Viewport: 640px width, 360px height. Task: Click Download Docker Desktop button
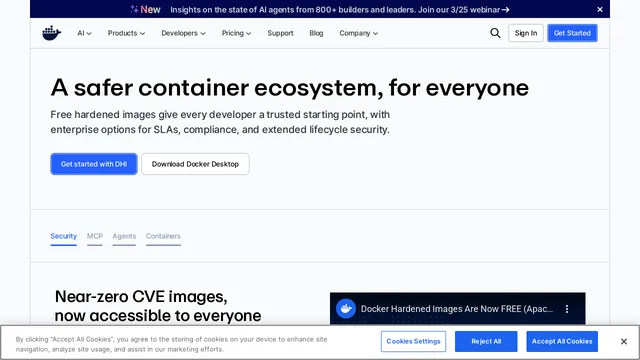coord(196,164)
